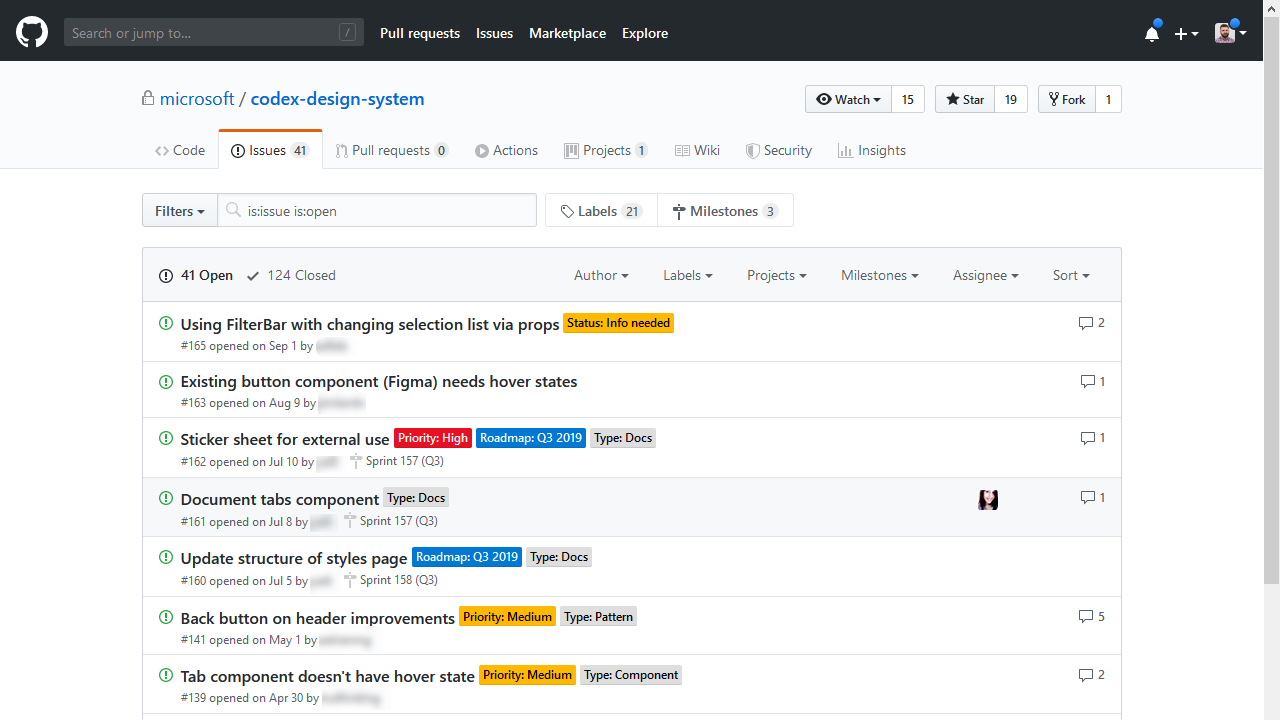Open the notifications bell
This screenshot has width=1280, height=720.
tap(1152, 33)
